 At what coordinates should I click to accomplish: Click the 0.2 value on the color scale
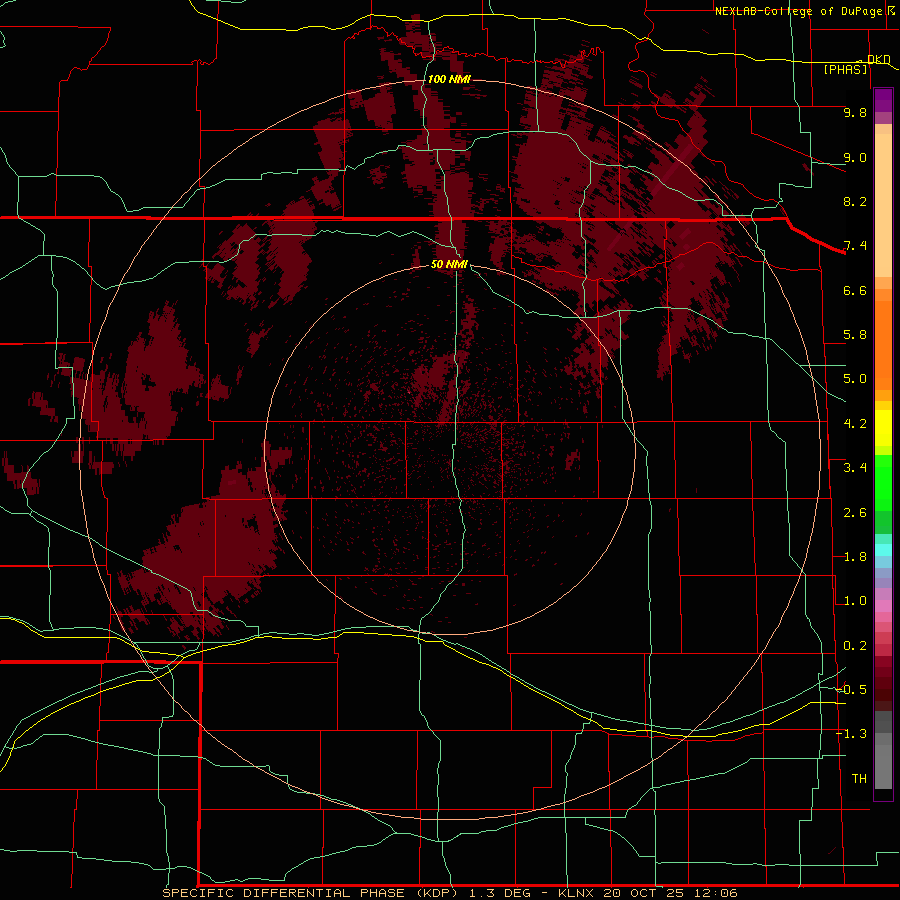tap(855, 646)
